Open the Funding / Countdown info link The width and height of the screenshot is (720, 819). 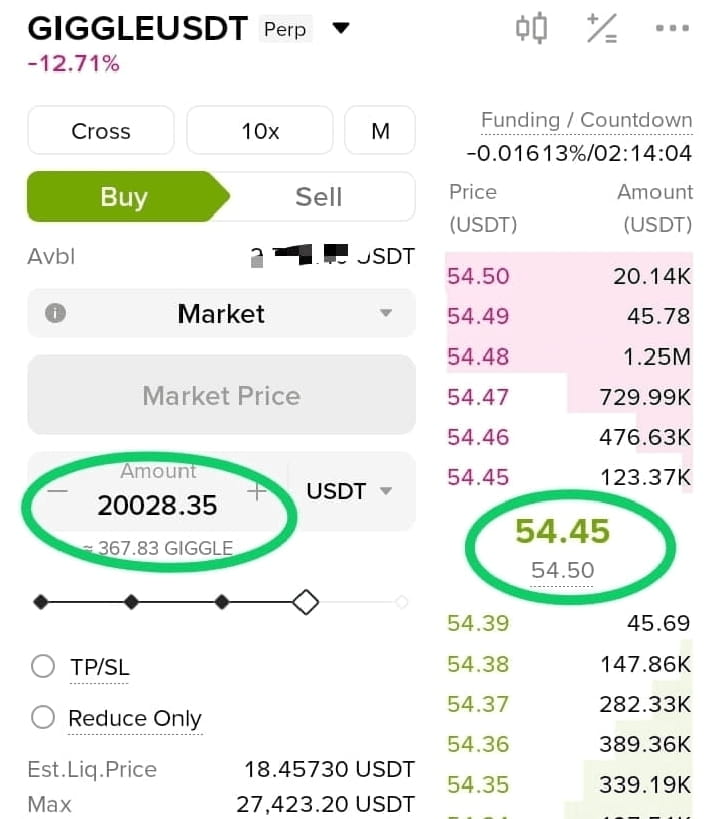pos(587,120)
